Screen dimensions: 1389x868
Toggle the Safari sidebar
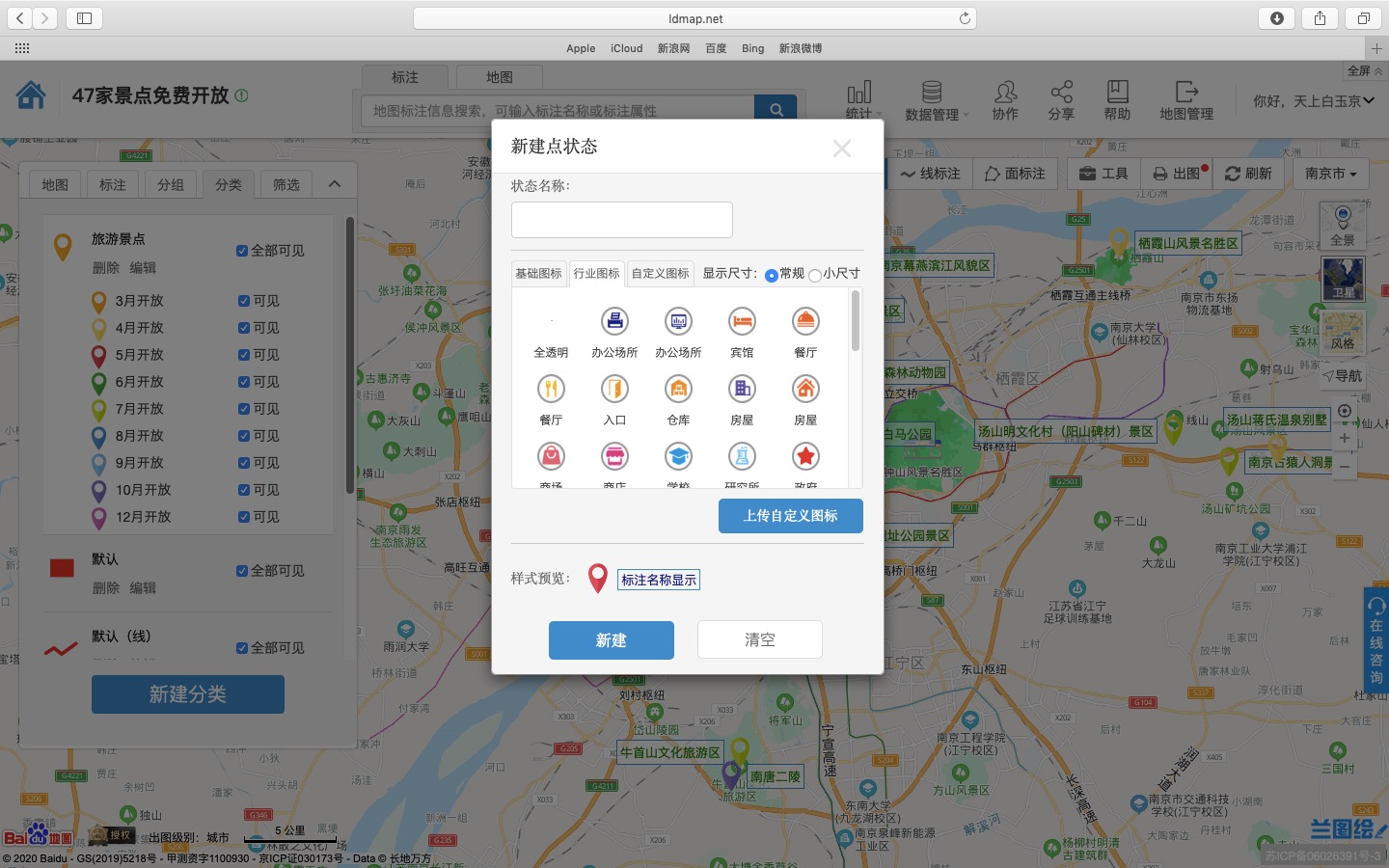[84, 18]
